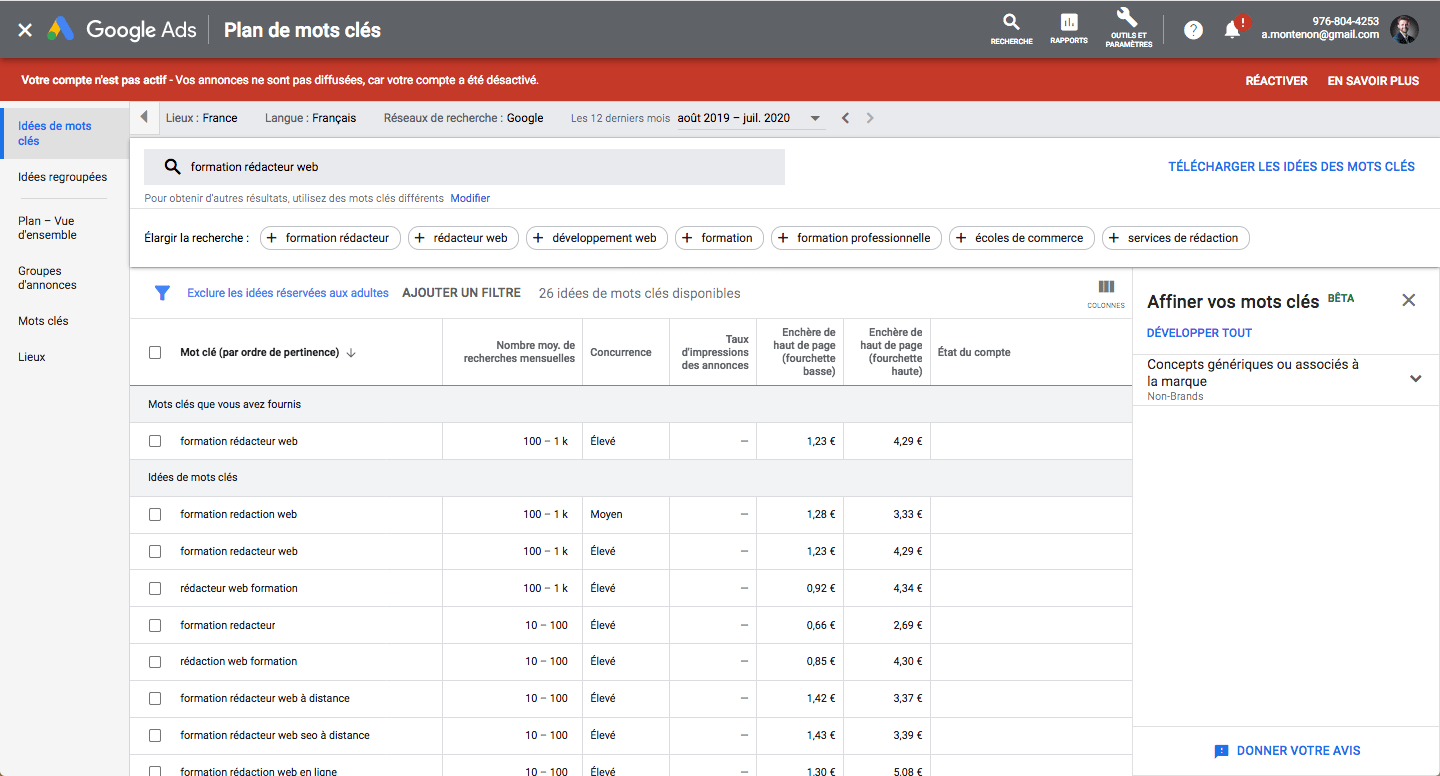Change the Lieux : France setting
1440x776 pixels.
tap(202, 118)
